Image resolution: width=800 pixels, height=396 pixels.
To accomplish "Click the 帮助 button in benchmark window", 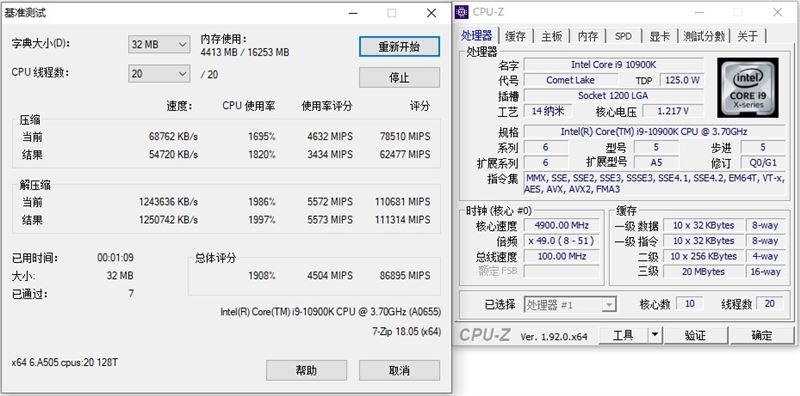I will point(306,370).
